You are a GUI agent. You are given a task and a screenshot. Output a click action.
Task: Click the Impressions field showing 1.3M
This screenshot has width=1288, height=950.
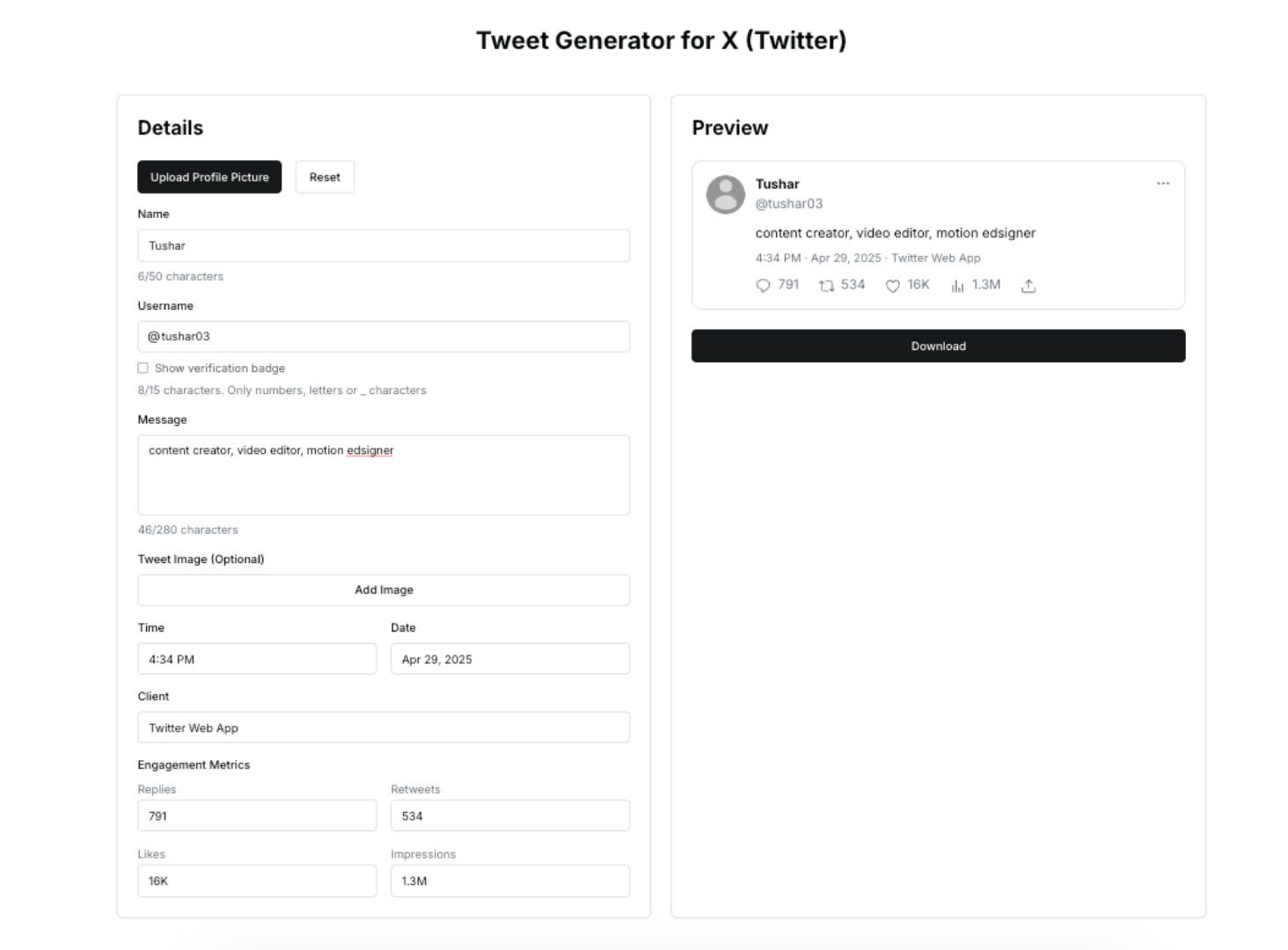point(510,881)
